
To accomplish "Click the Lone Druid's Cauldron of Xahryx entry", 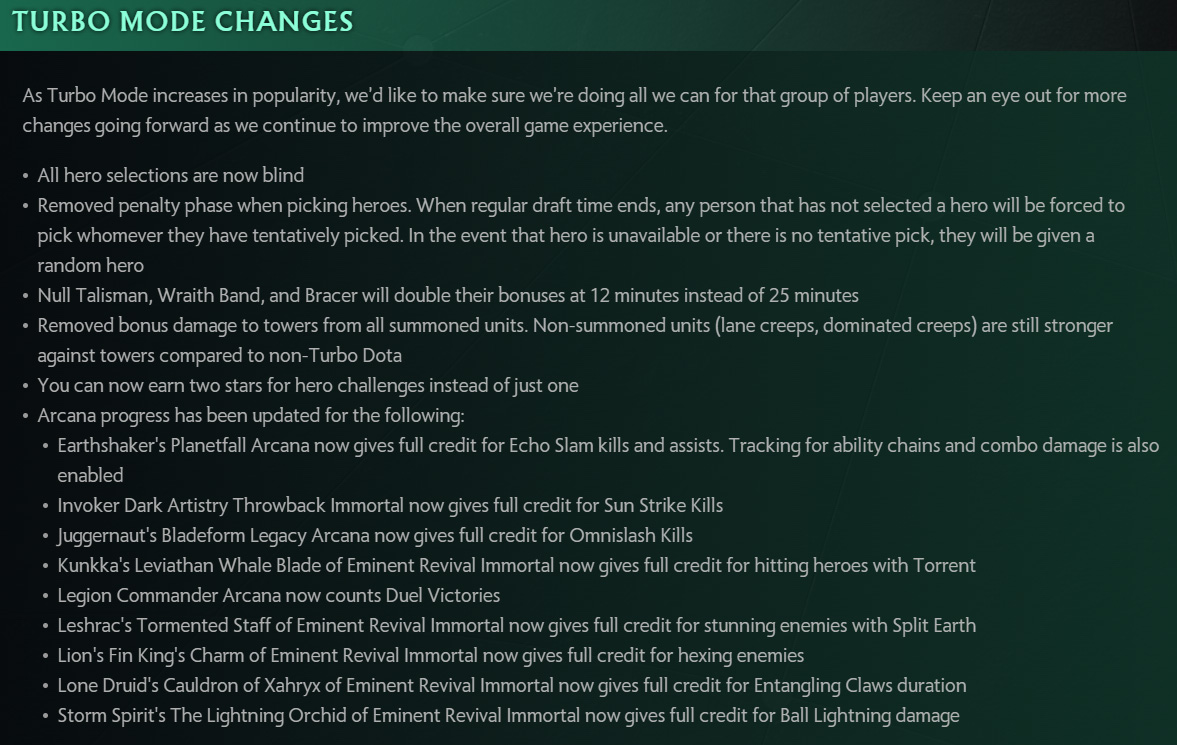I will tap(512, 686).
